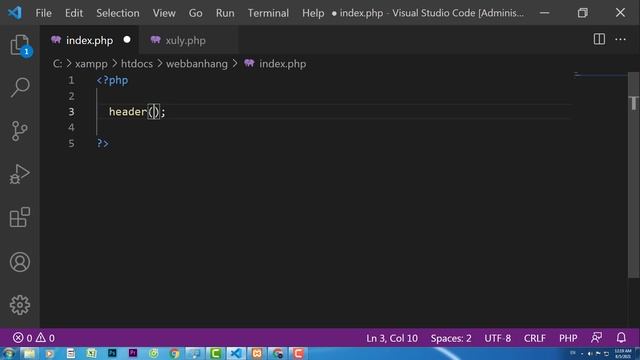The height and width of the screenshot is (360, 640).
Task: Open the Accounts menu icon
Action: pos(20,262)
